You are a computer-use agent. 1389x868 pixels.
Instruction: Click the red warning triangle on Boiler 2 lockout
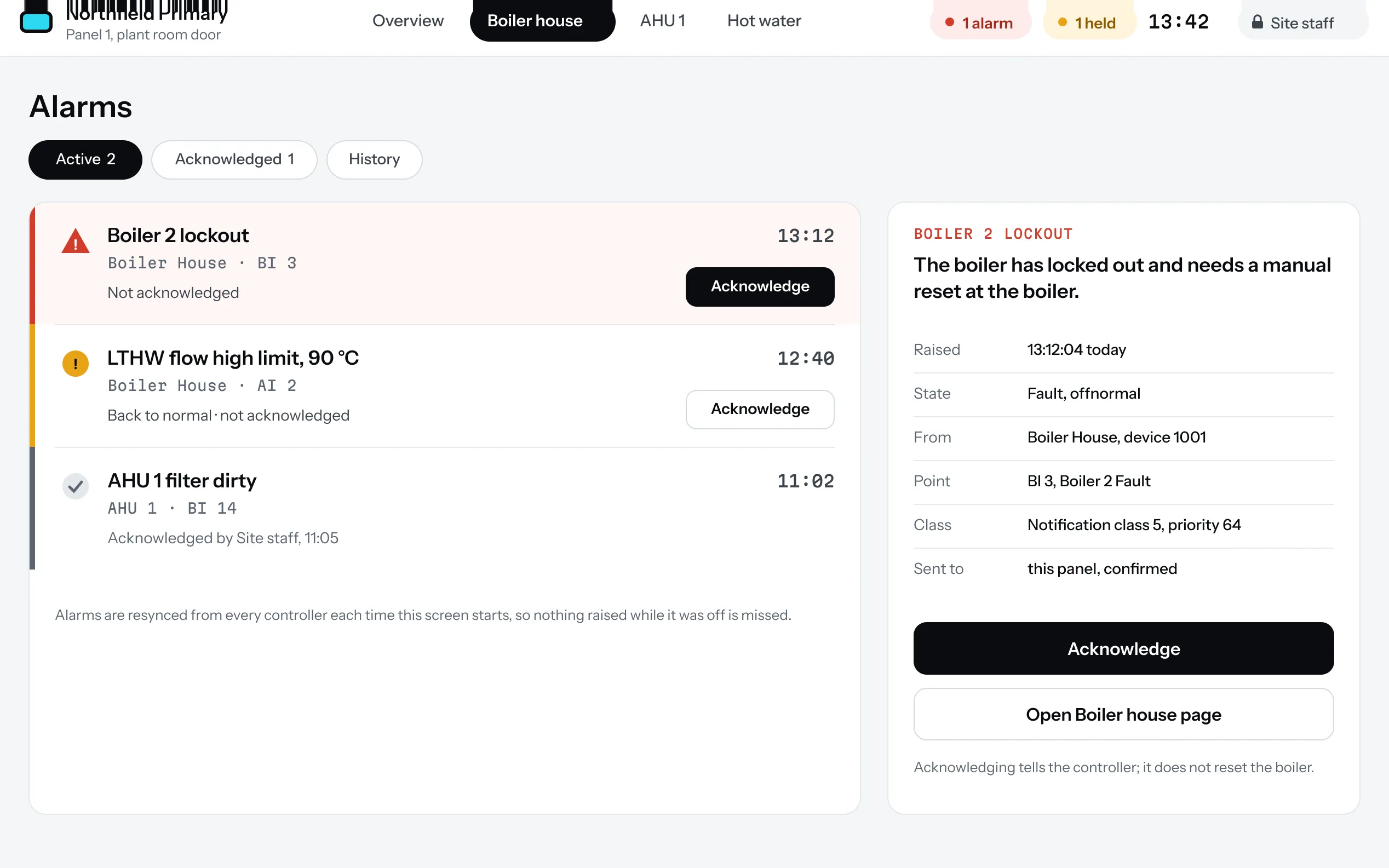(x=75, y=241)
